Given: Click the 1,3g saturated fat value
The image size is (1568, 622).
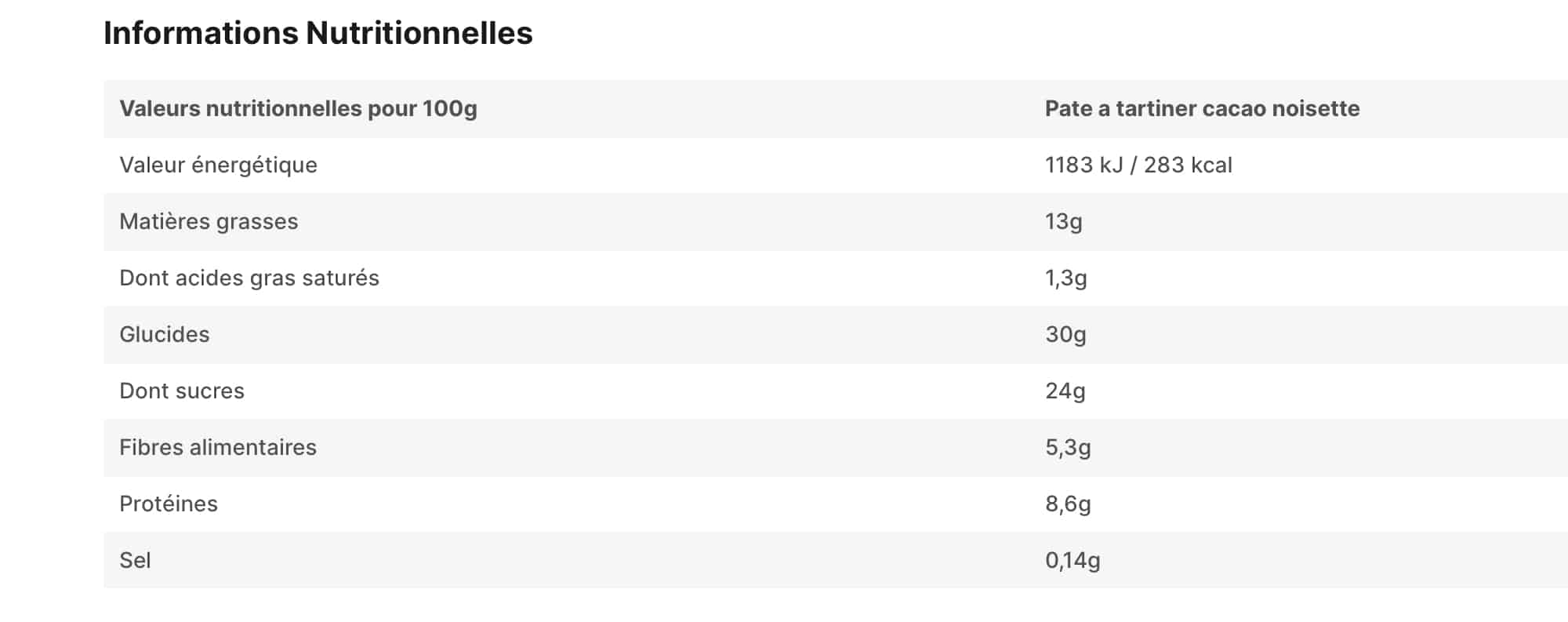Looking at the screenshot, I should (1065, 278).
